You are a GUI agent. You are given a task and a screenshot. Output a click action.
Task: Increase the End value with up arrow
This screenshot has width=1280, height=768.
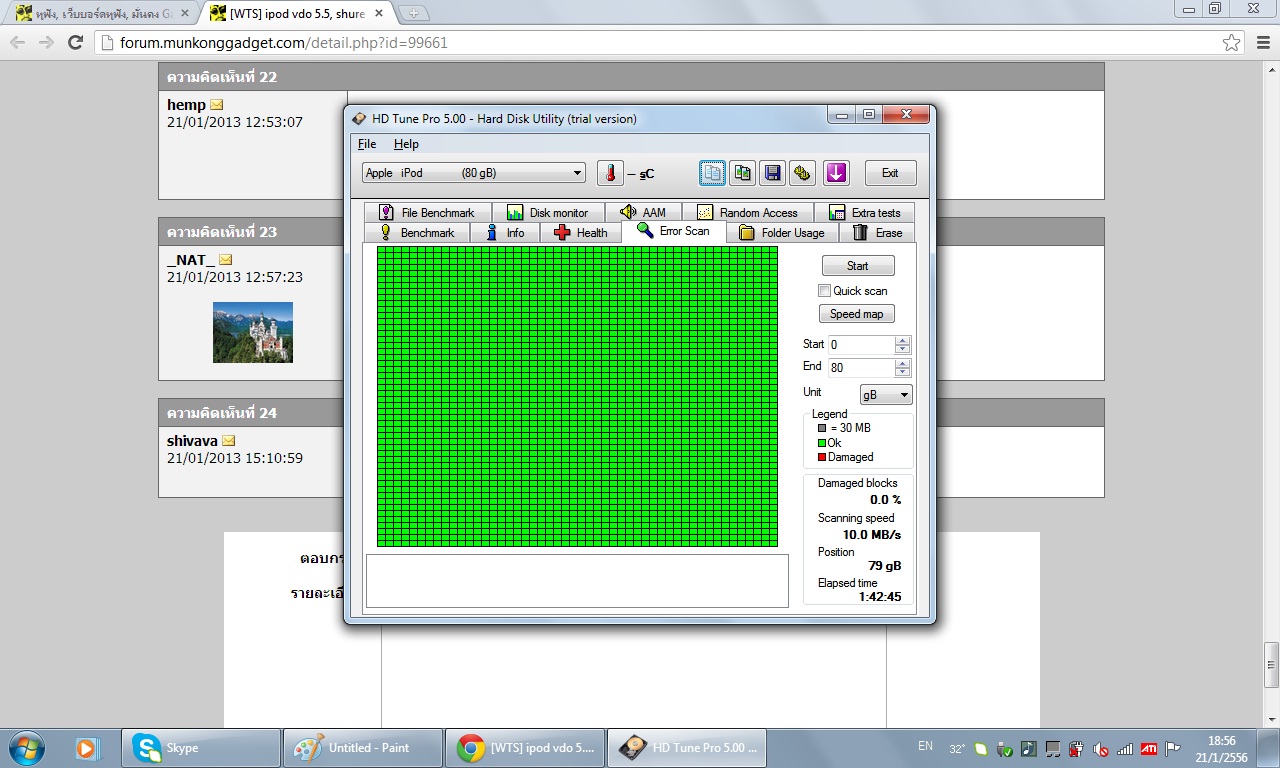903,363
